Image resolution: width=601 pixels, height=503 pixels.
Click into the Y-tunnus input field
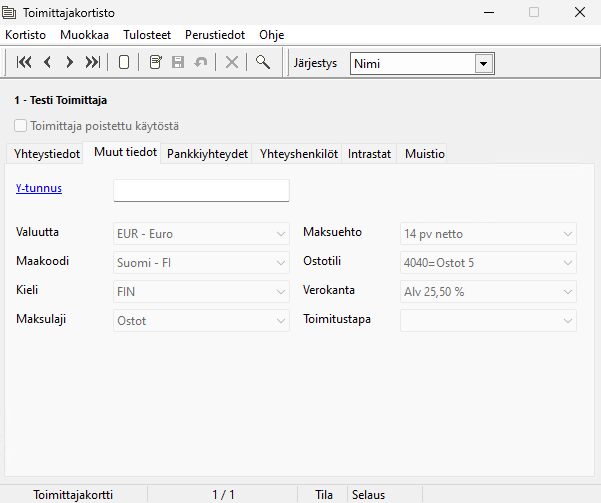tap(201, 190)
